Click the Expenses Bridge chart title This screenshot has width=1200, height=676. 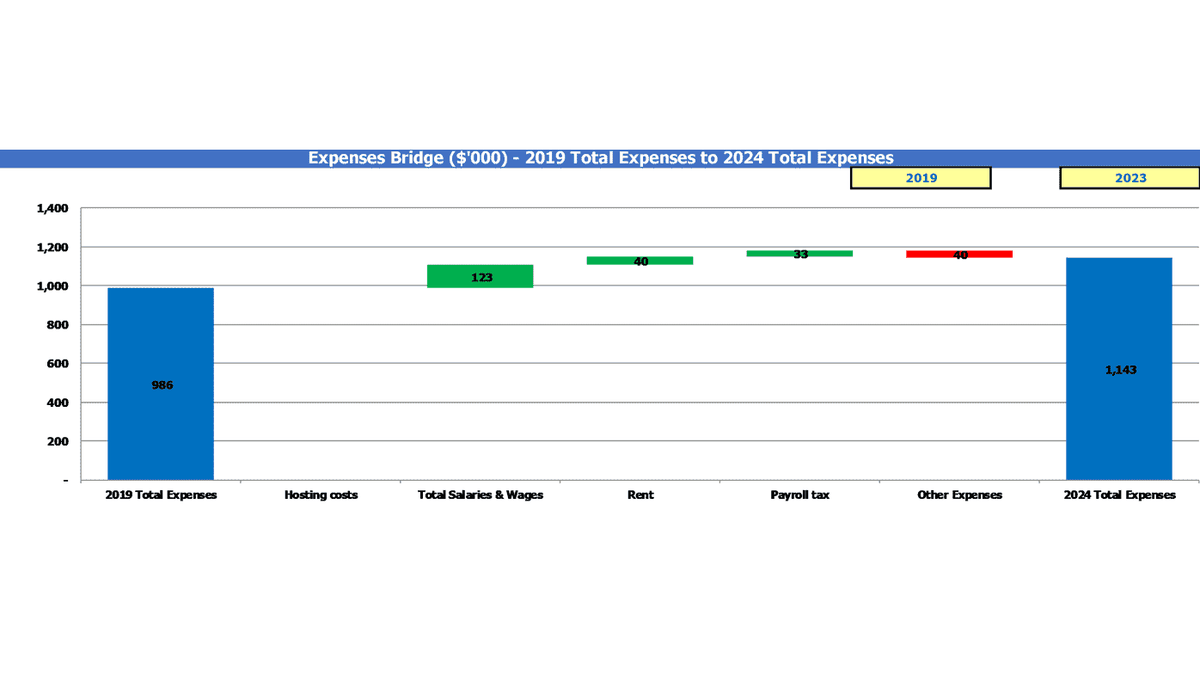600,157
